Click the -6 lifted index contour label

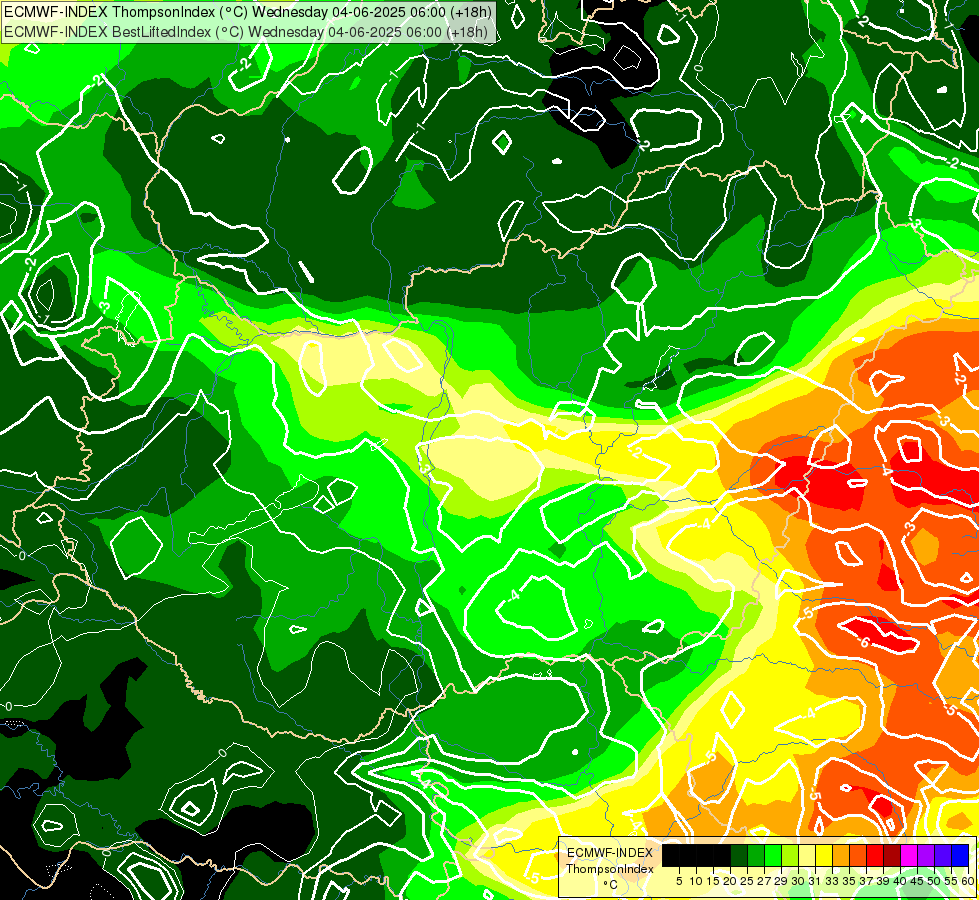[865, 641]
